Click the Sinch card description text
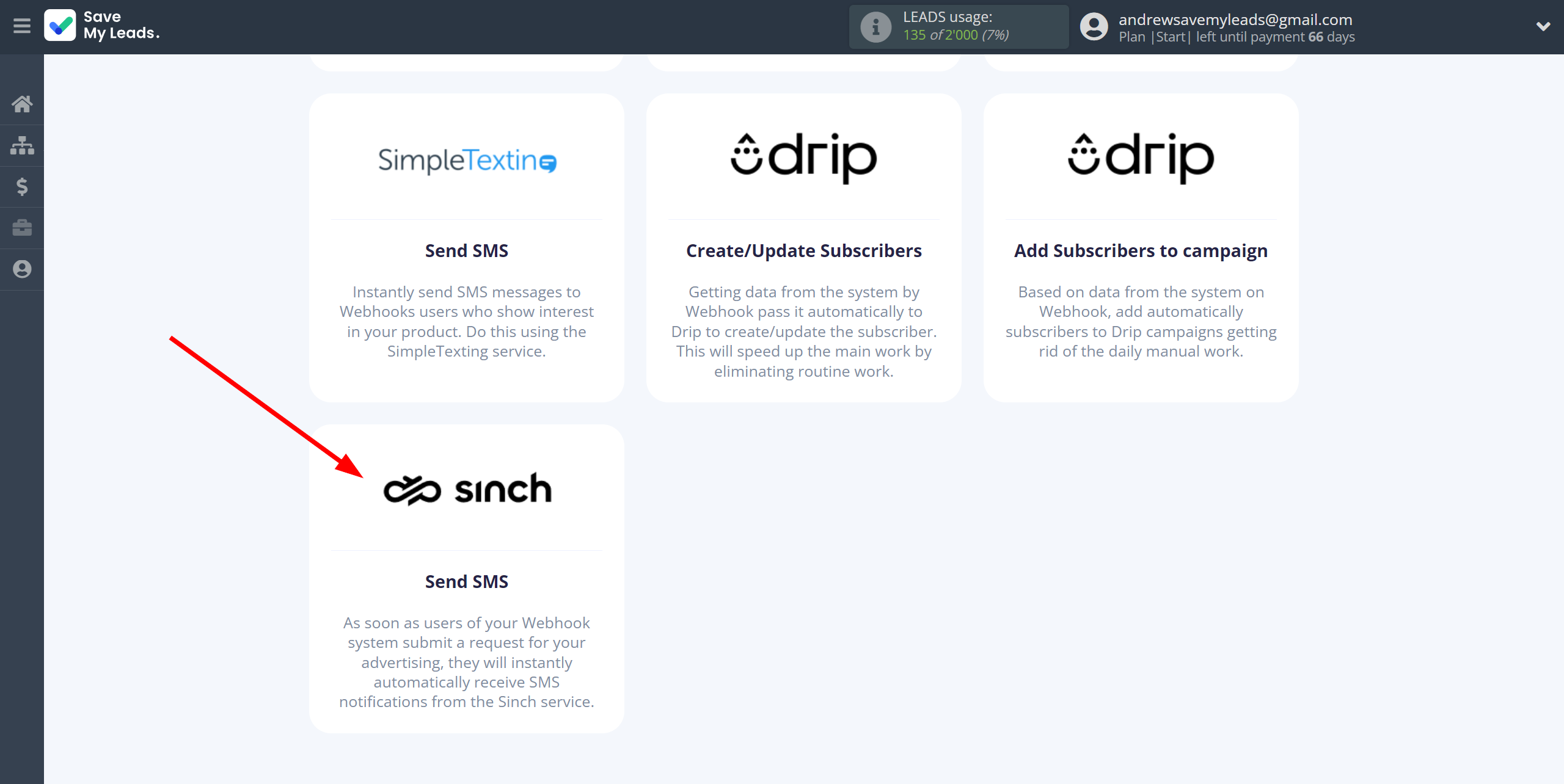The height and width of the screenshot is (784, 1564). (x=467, y=662)
